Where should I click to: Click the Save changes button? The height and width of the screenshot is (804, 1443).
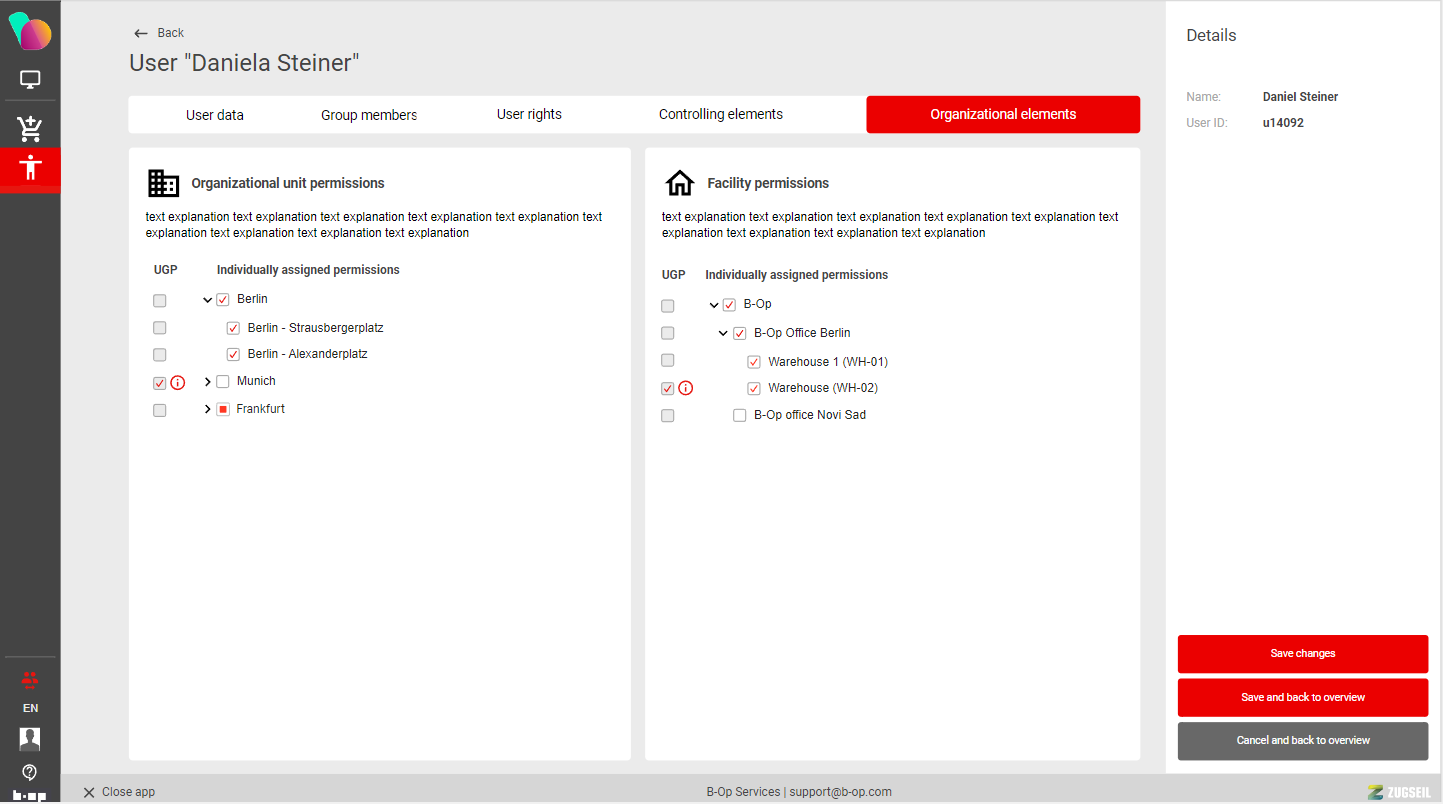pyautogui.click(x=1302, y=654)
